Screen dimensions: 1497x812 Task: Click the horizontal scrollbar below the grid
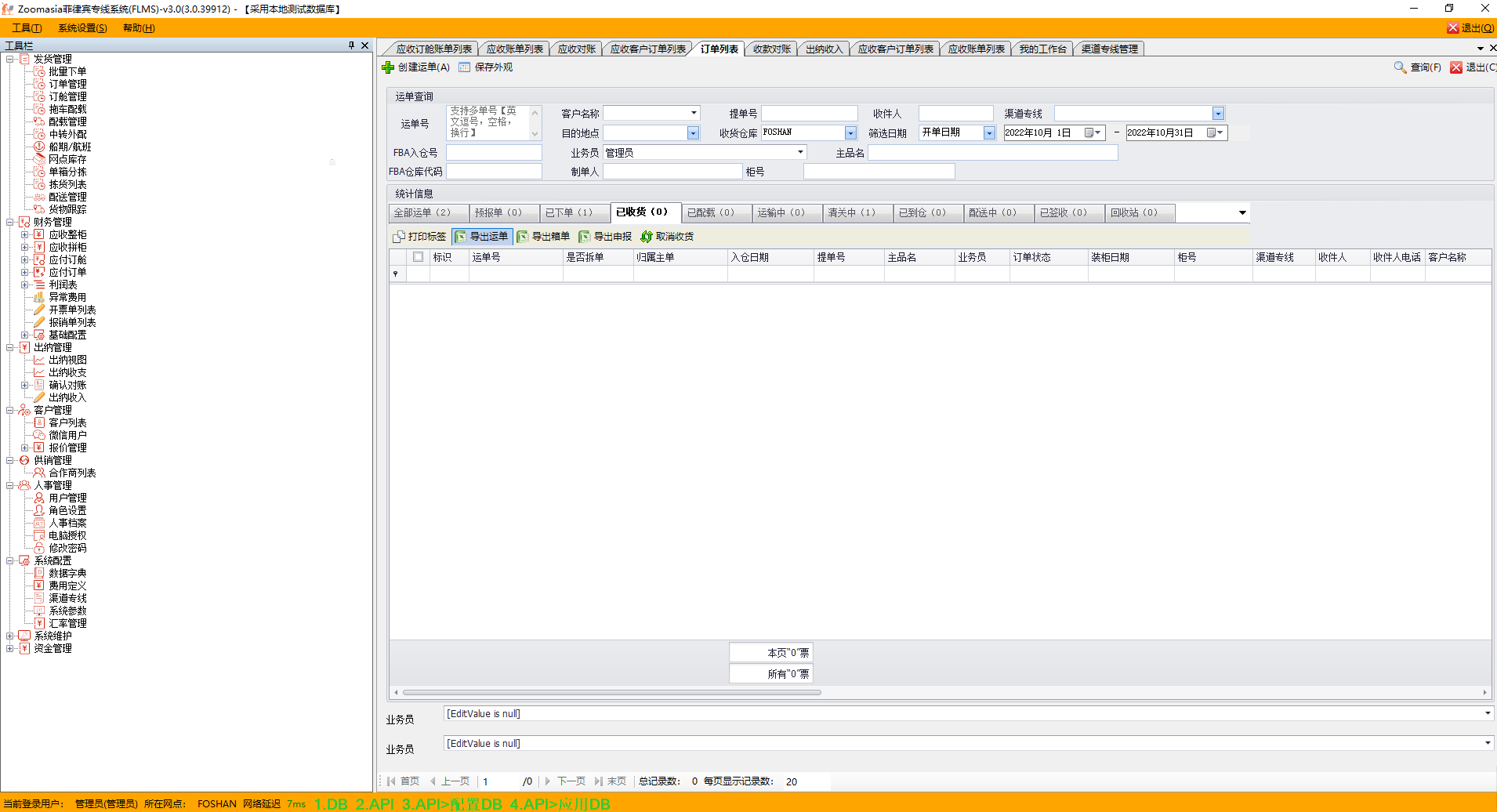(x=611, y=693)
